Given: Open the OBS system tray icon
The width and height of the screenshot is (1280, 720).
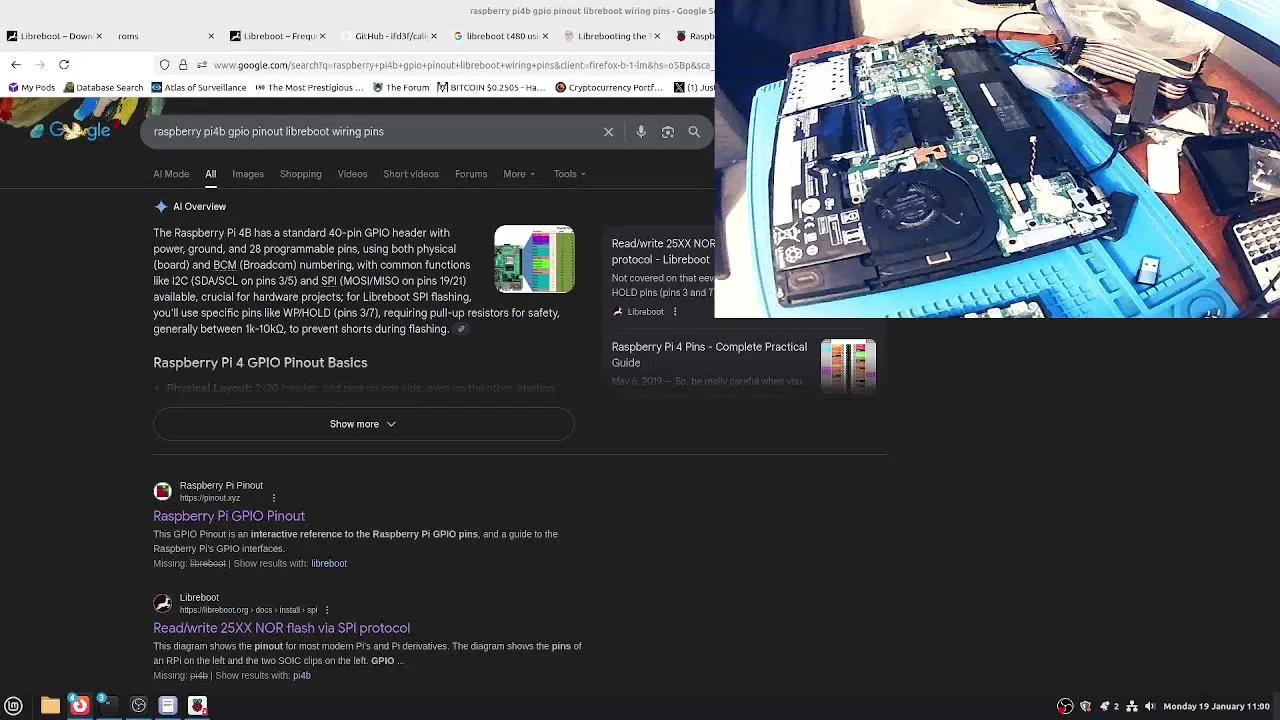Looking at the screenshot, I should (x=1065, y=706).
